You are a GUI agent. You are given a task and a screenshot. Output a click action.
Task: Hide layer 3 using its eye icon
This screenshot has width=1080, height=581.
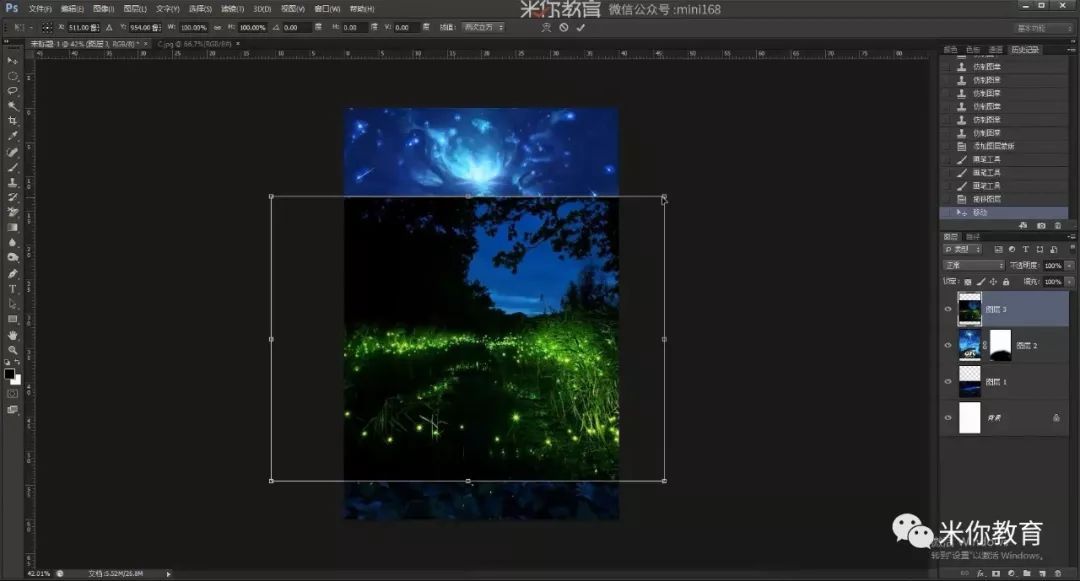[948, 309]
